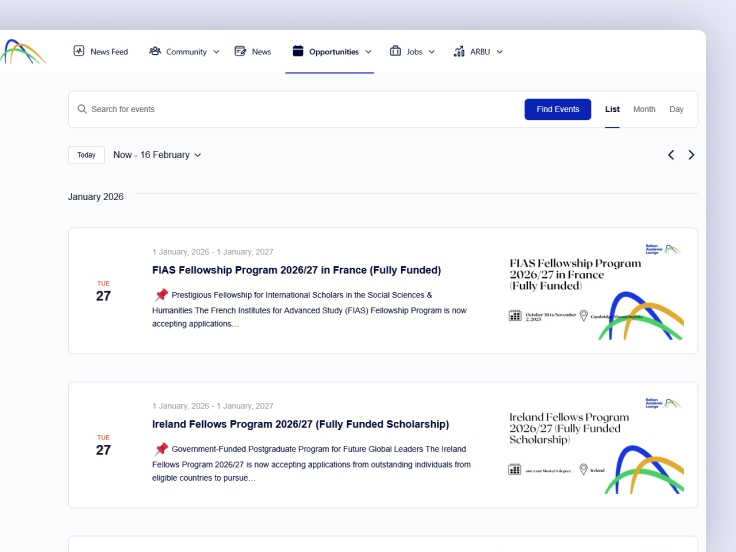Open Ireland Fellows Program 2026/27 title link
Screen dimensions: 736x552
(x=300, y=424)
